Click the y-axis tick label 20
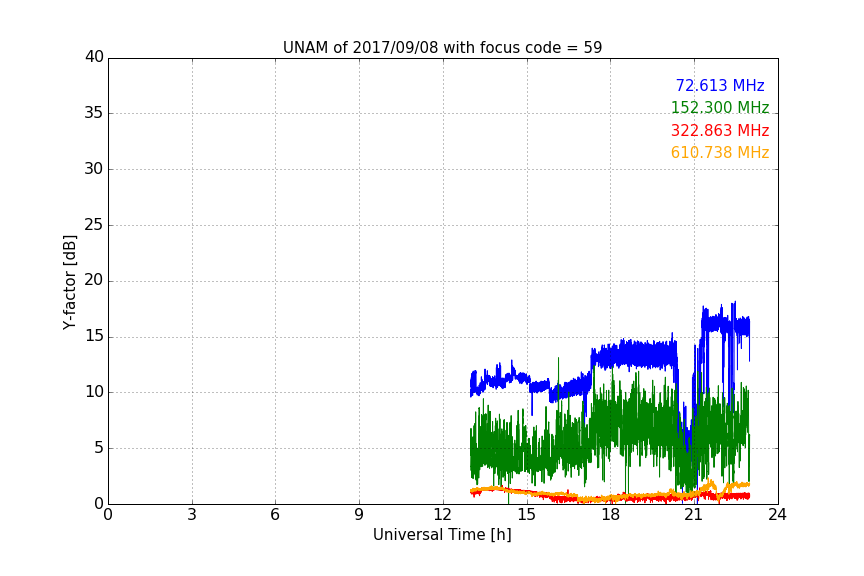864x576 pixels. 94,281
